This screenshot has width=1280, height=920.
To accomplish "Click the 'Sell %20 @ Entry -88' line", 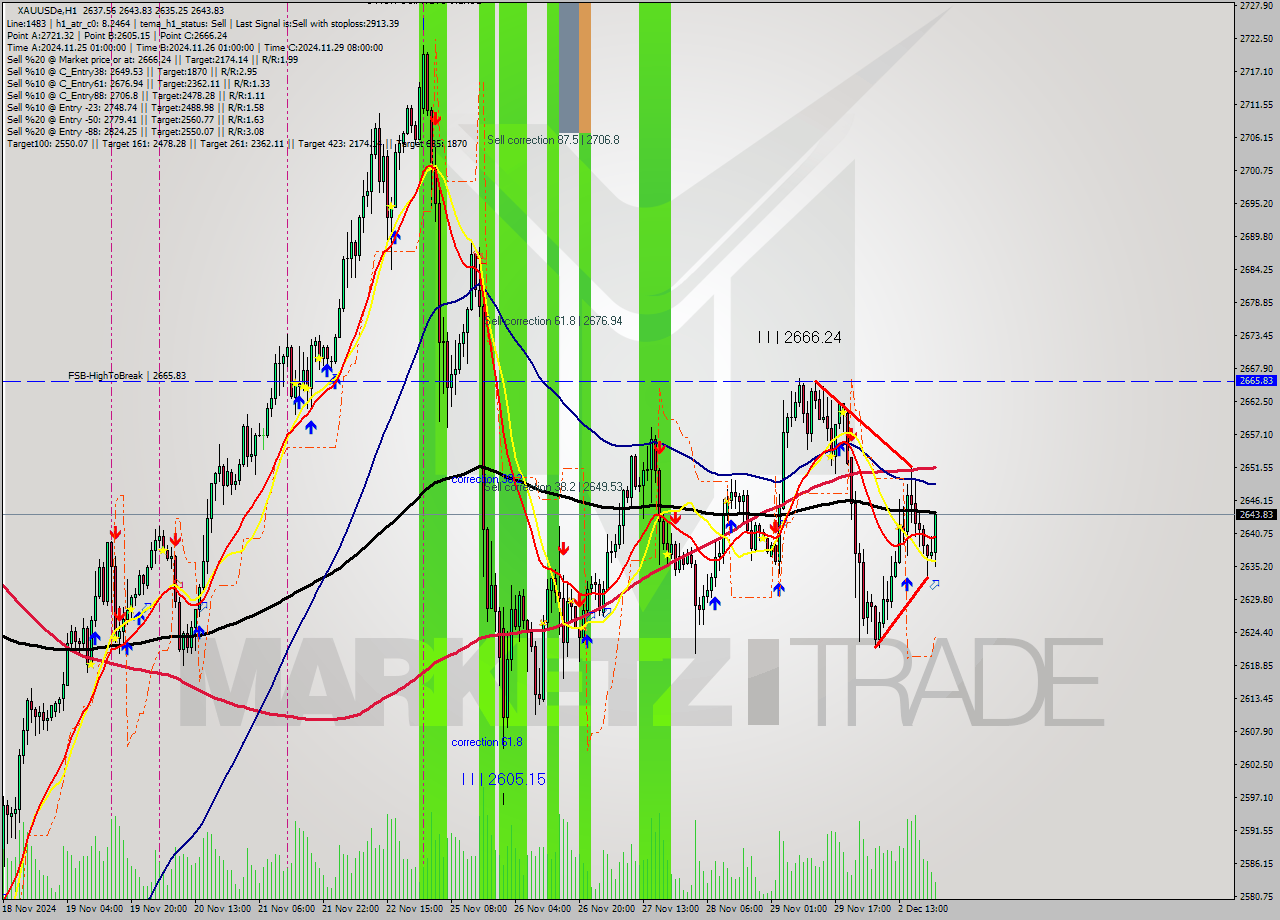I will (x=135, y=131).
